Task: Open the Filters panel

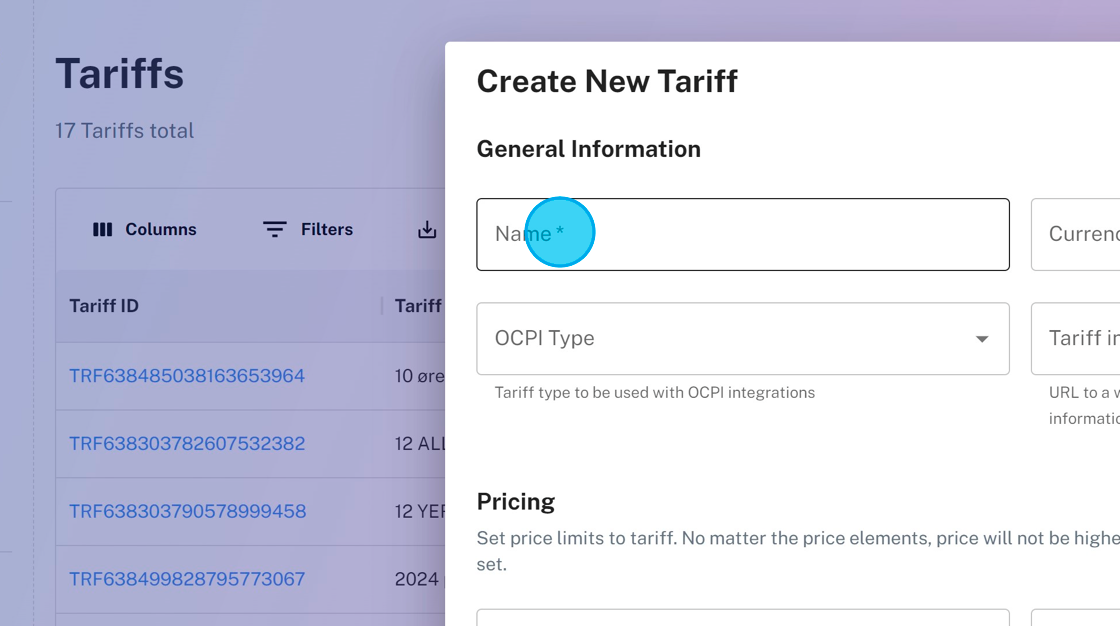Action: 307,230
